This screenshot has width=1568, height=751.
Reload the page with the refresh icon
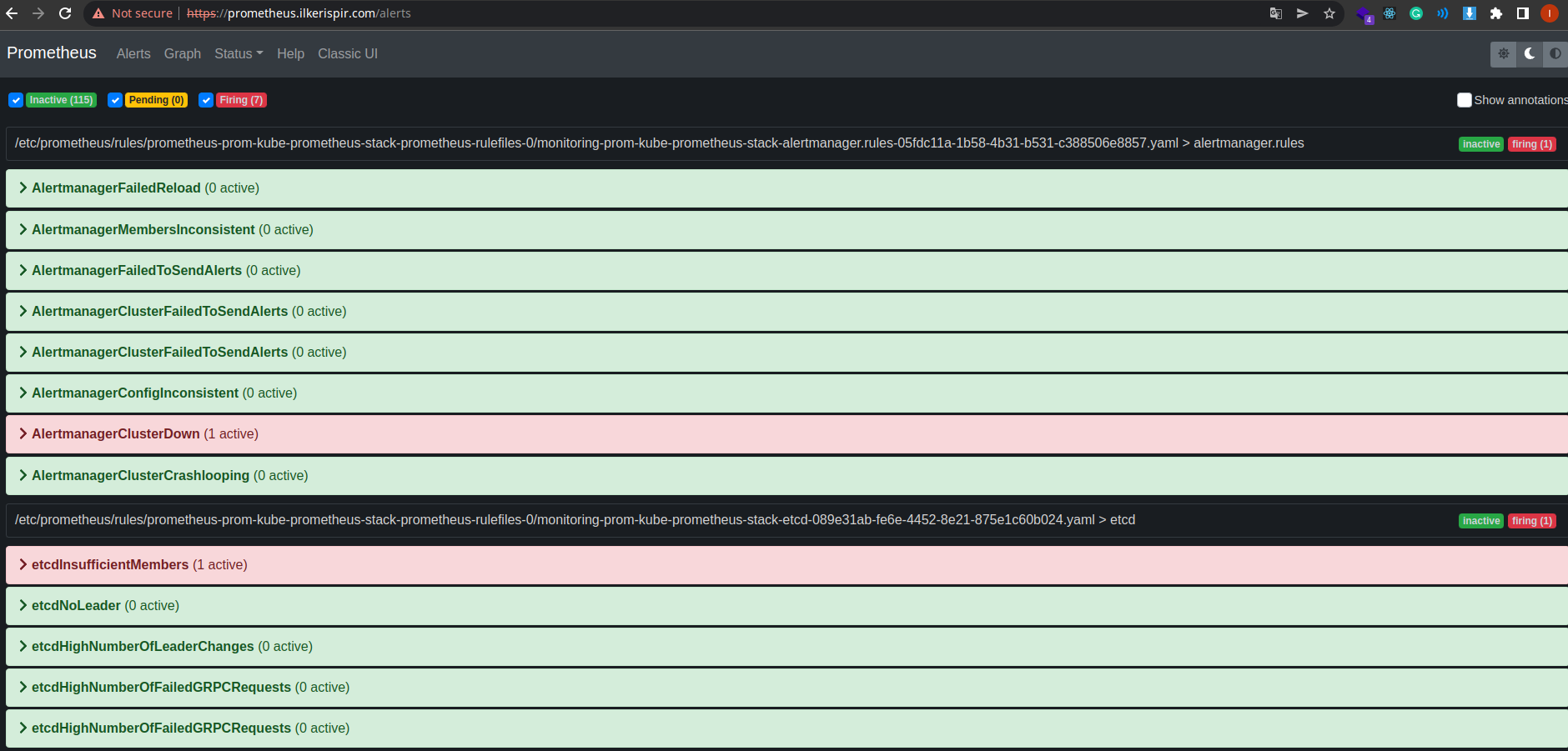click(65, 13)
